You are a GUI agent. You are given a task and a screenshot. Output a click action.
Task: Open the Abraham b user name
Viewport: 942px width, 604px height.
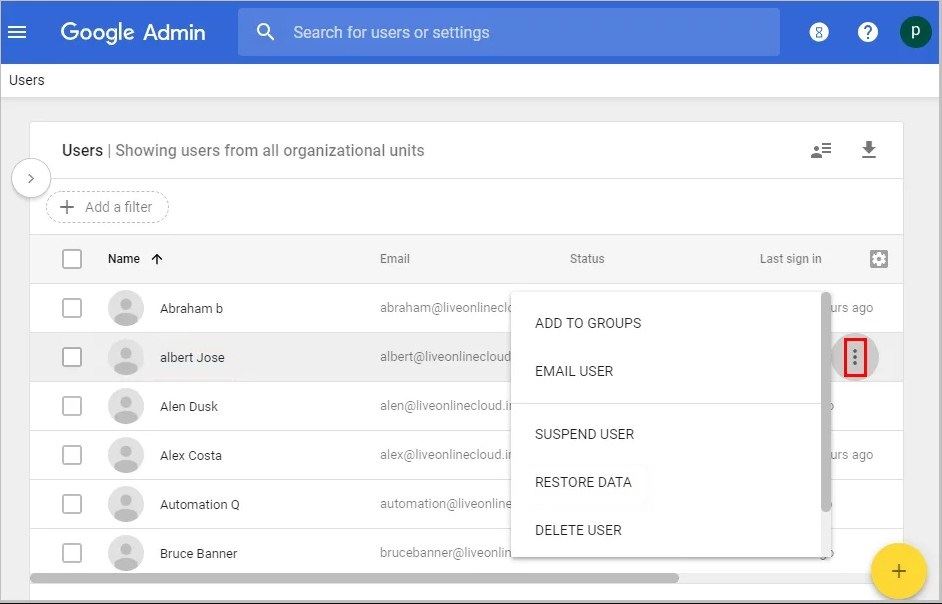pyautogui.click(x=191, y=309)
